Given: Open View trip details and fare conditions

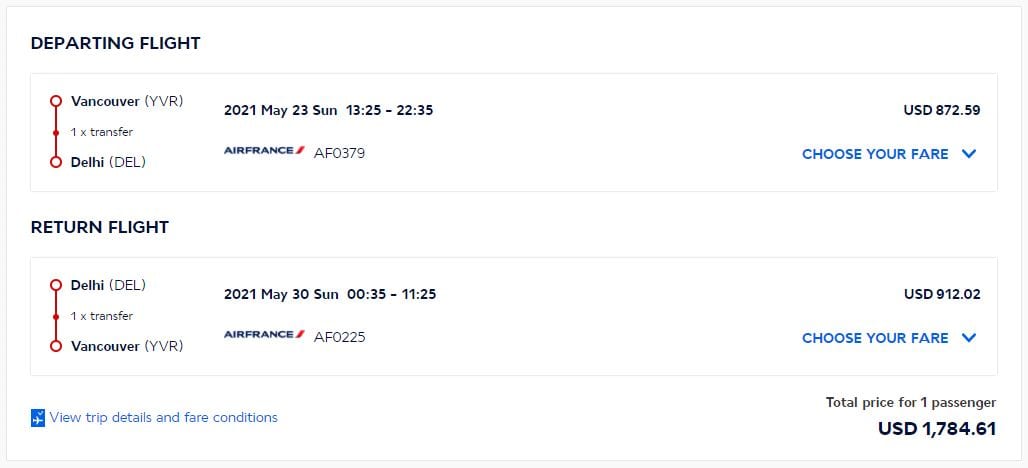Looking at the screenshot, I should pos(163,418).
